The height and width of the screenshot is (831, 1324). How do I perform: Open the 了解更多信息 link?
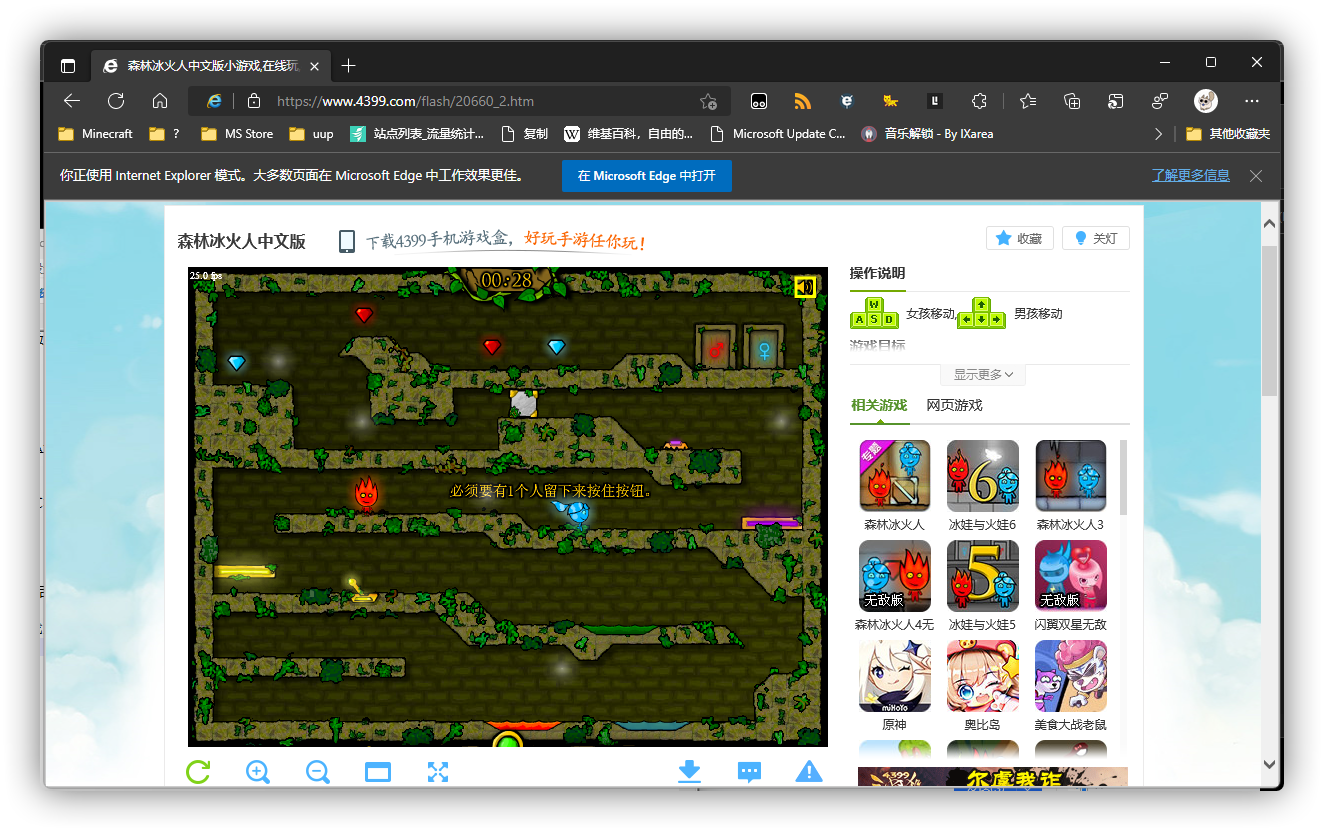1190,176
